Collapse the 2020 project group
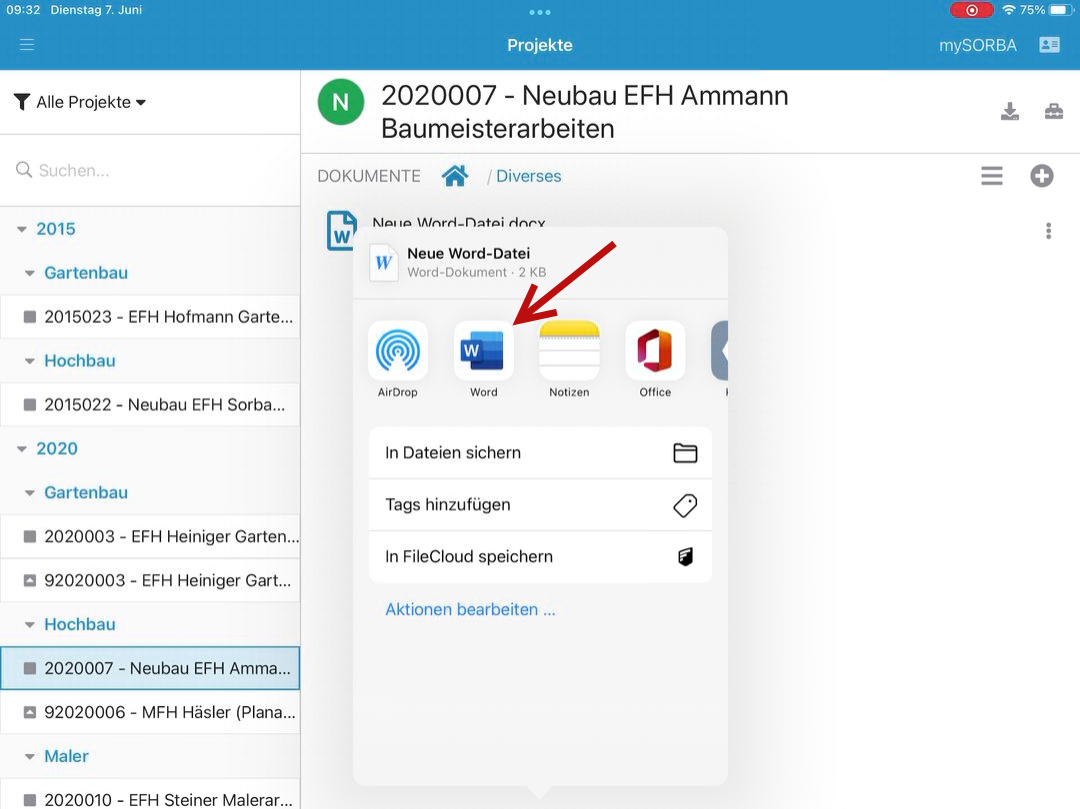Image resolution: width=1080 pixels, height=809 pixels. [x=22, y=449]
